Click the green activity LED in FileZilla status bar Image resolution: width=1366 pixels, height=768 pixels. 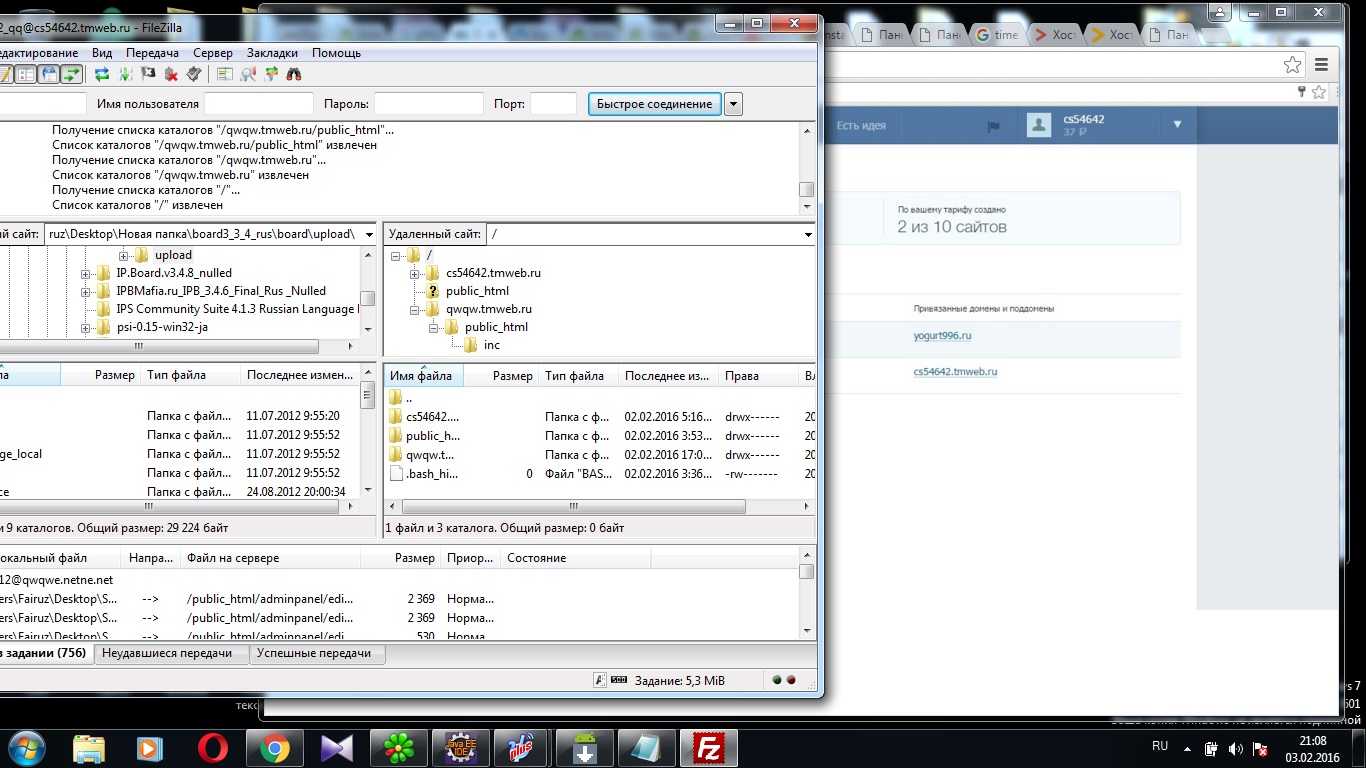point(776,680)
